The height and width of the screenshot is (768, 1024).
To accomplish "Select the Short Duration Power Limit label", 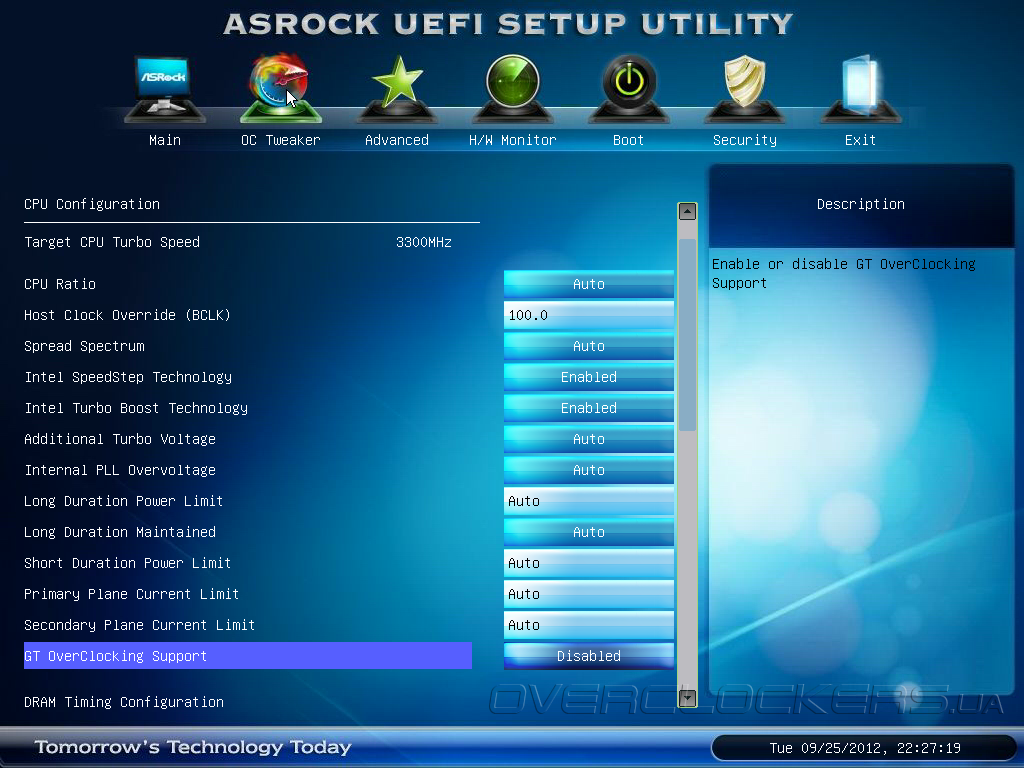I will (x=127, y=564).
